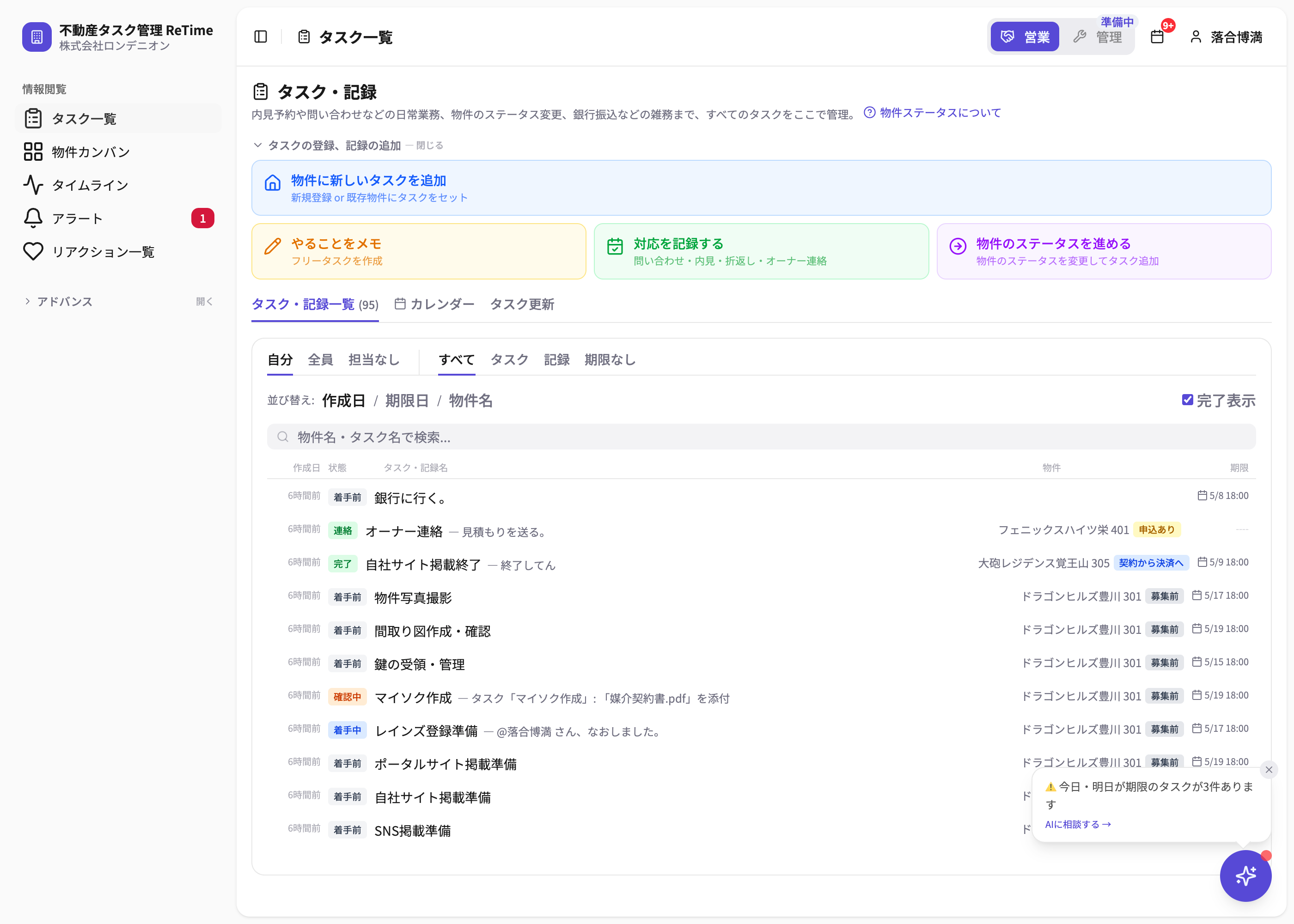Viewport: 1294px width, 924px height.
Task: Click the calendar icon next to 5/8 18:00
Action: 1202,496
